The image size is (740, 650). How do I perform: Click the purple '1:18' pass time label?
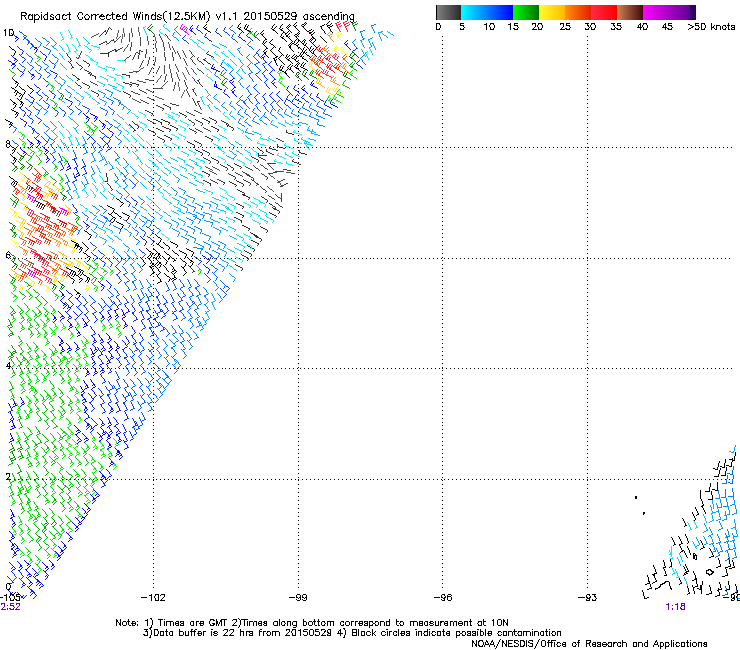click(675, 607)
